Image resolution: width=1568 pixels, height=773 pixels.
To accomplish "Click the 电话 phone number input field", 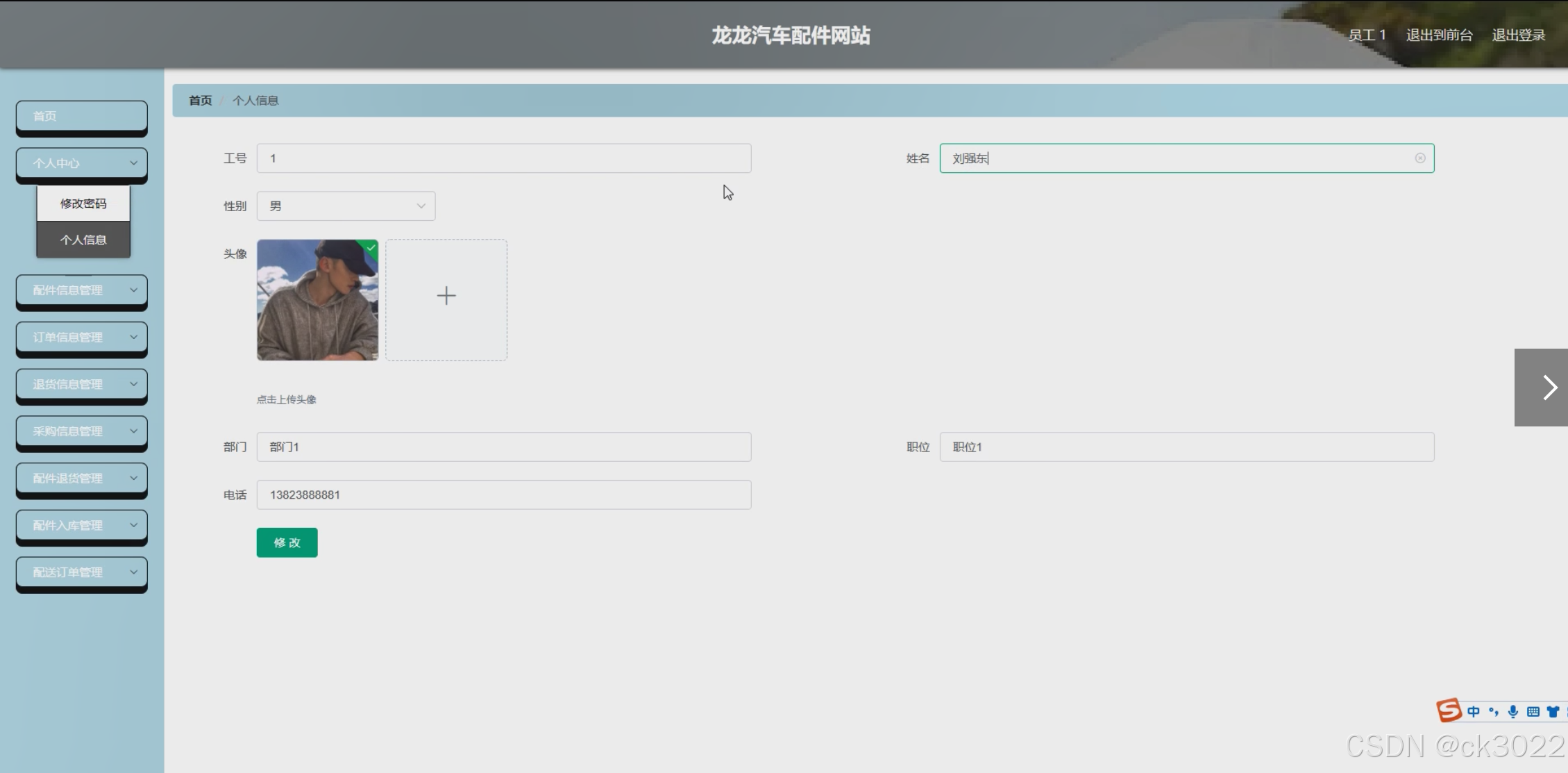I will [503, 495].
